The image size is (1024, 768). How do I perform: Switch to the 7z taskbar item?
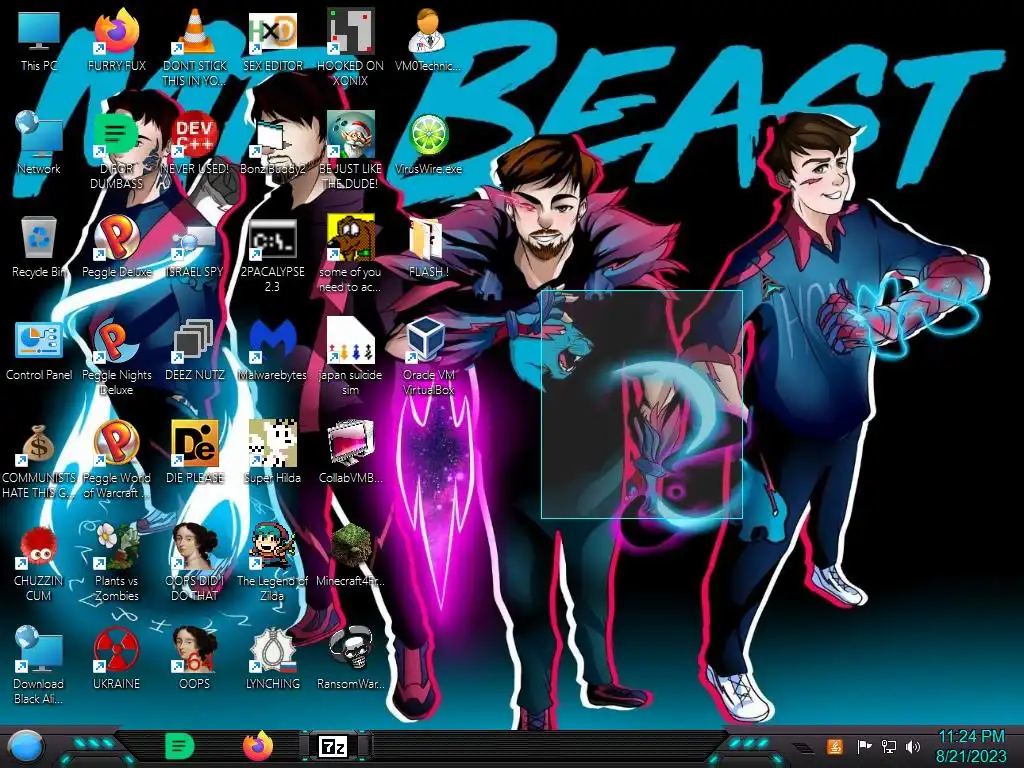click(334, 746)
